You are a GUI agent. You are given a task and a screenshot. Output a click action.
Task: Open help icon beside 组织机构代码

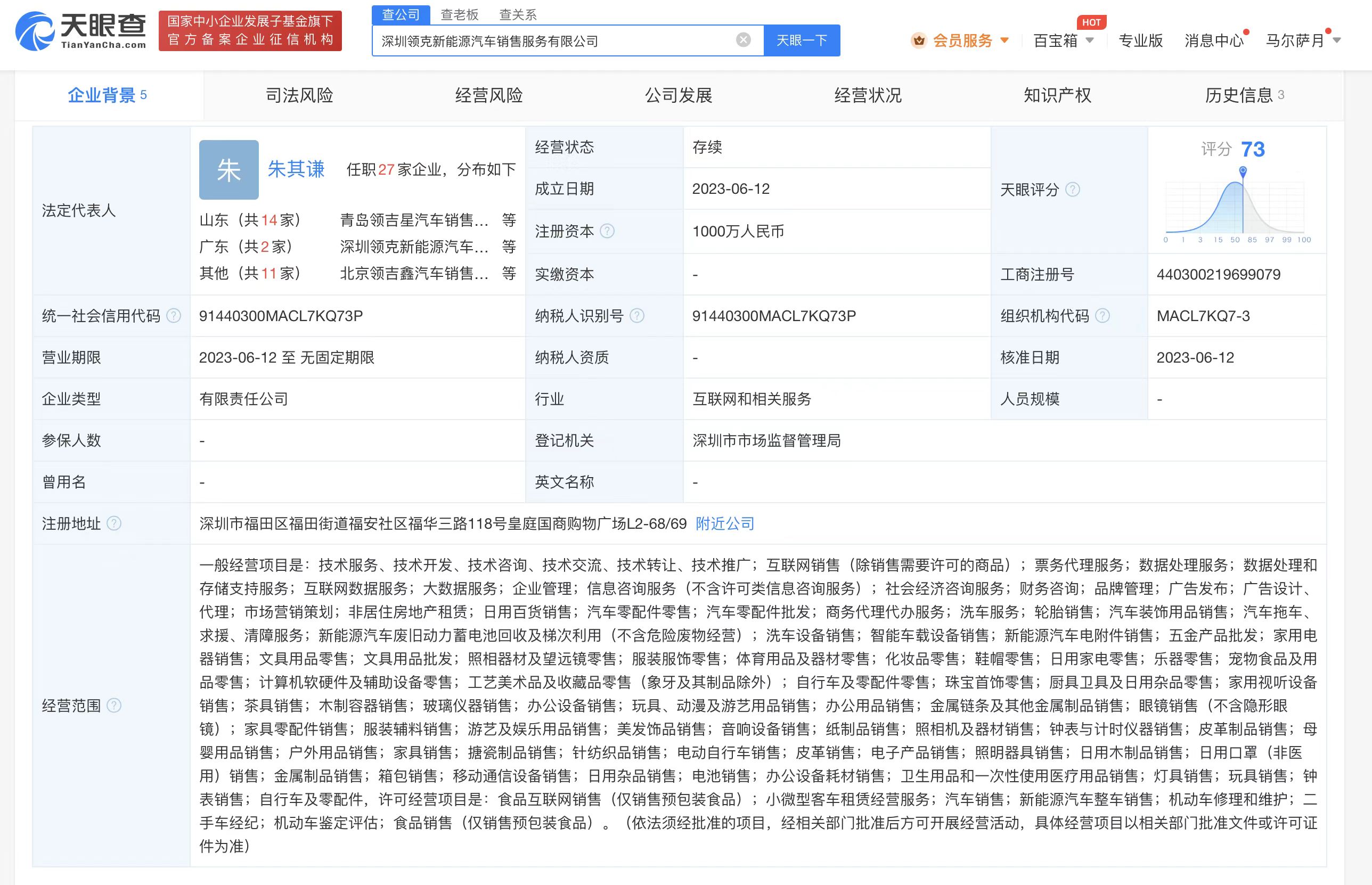coord(1102,315)
